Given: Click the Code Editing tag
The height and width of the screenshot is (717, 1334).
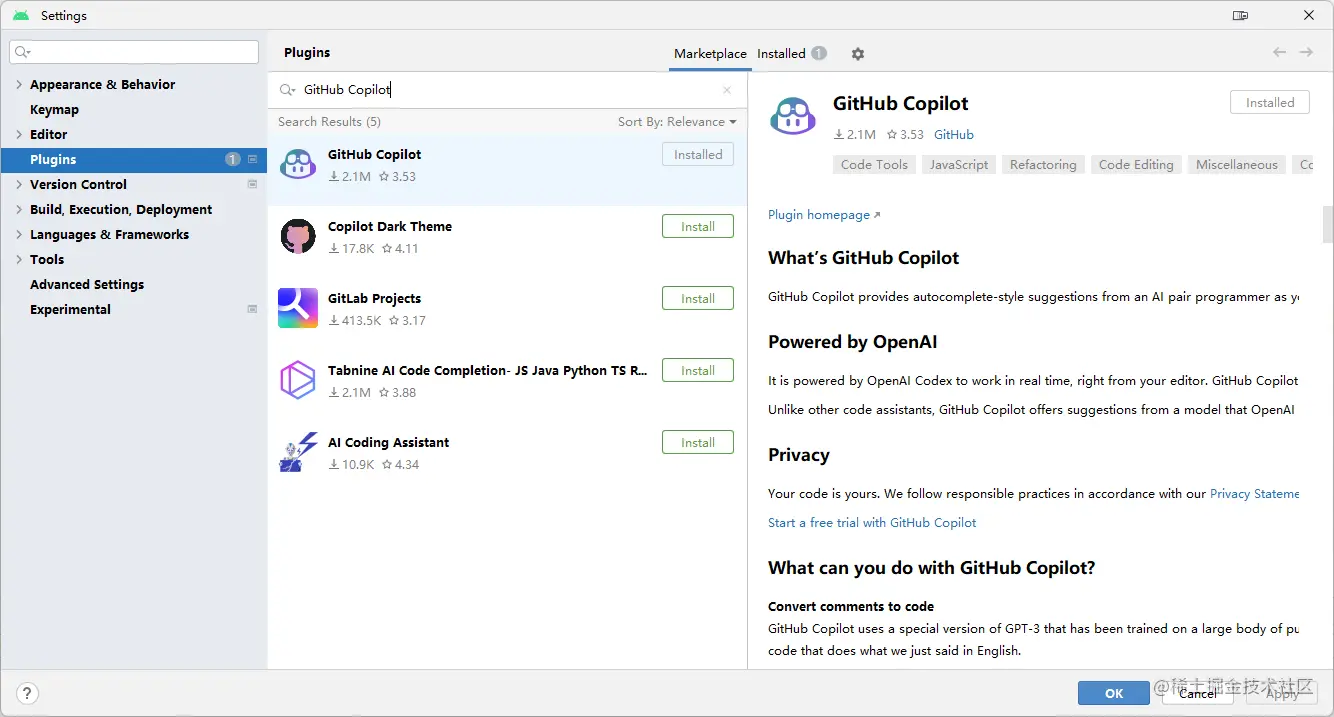Looking at the screenshot, I should (x=1136, y=165).
